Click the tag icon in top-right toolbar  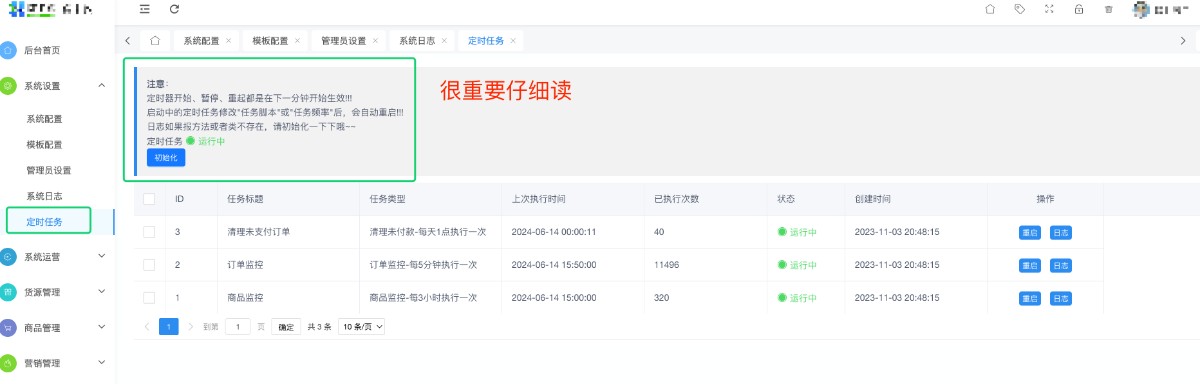point(1019,9)
